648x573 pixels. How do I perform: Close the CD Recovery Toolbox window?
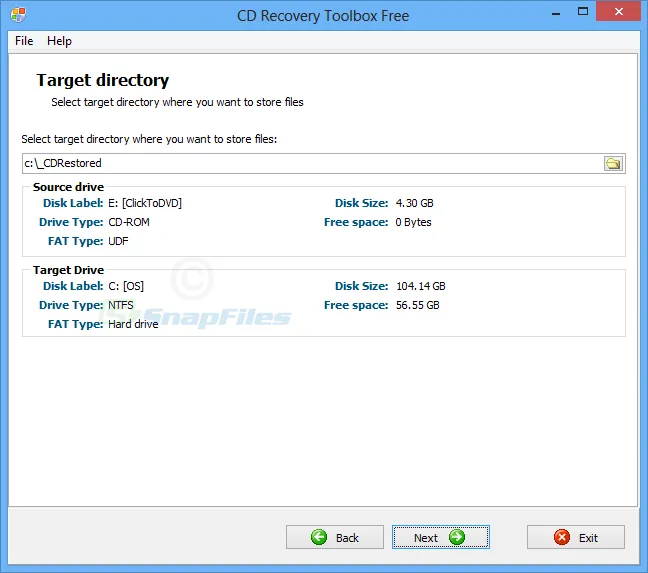619,12
